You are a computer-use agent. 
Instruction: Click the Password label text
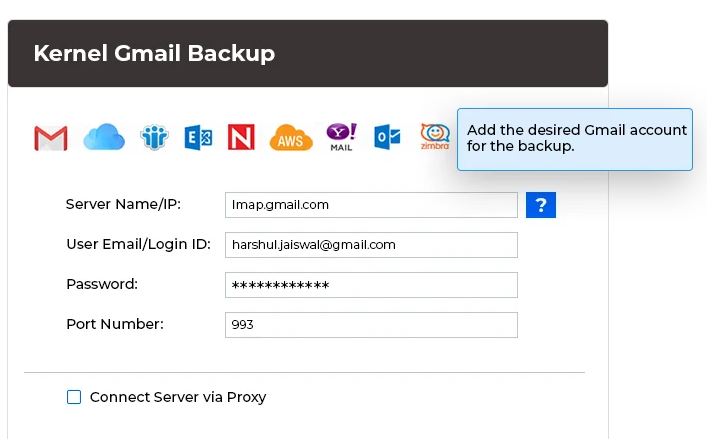(x=102, y=284)
